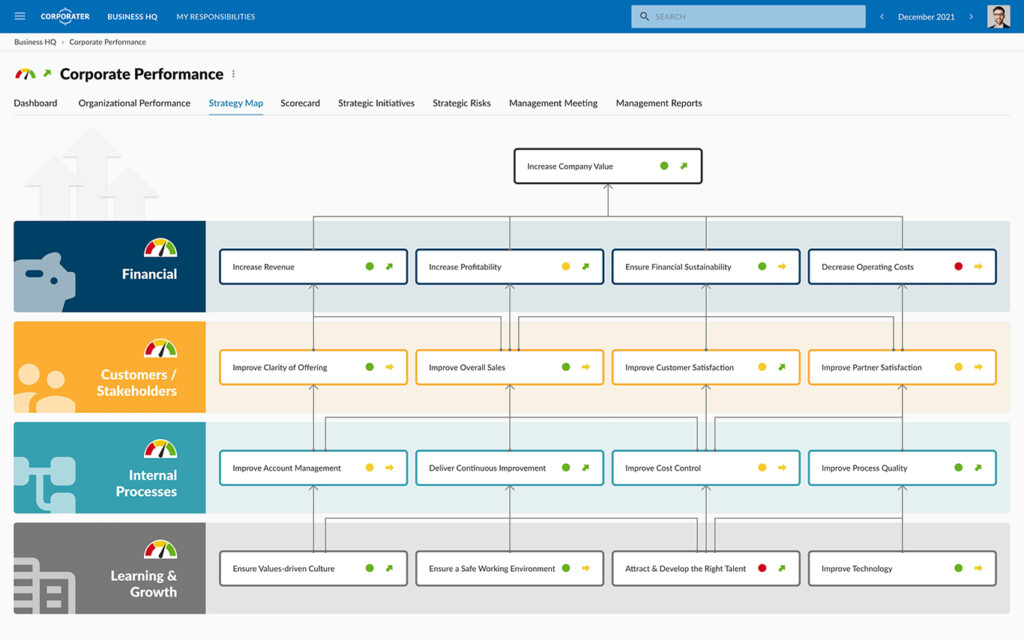The image size is (1024, 640).
Task: Select the Financial perspective gauge icon
Action: point(157,244)
